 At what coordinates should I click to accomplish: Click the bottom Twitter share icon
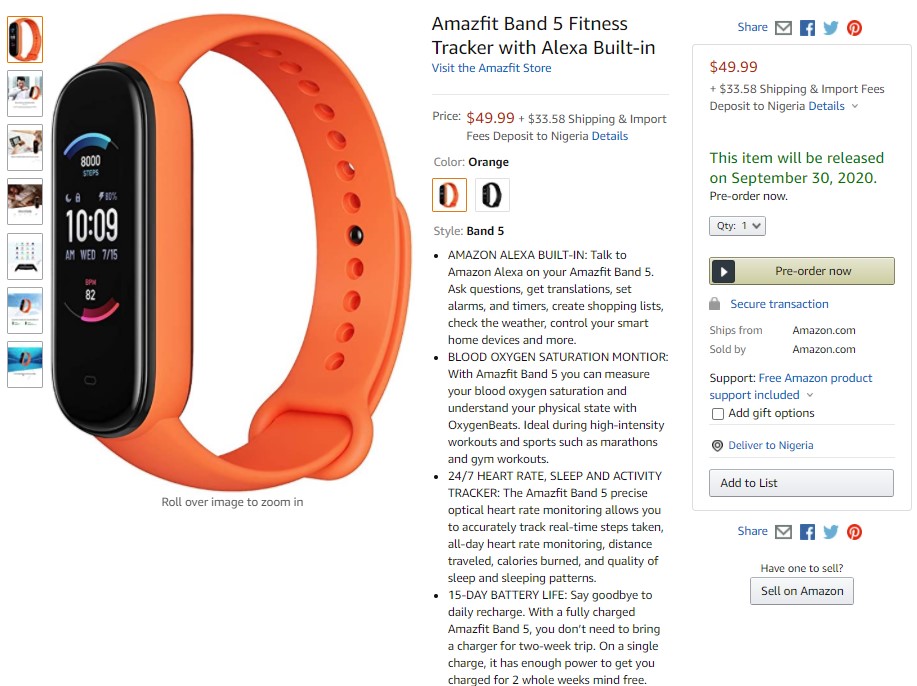(x=830, y=532)
